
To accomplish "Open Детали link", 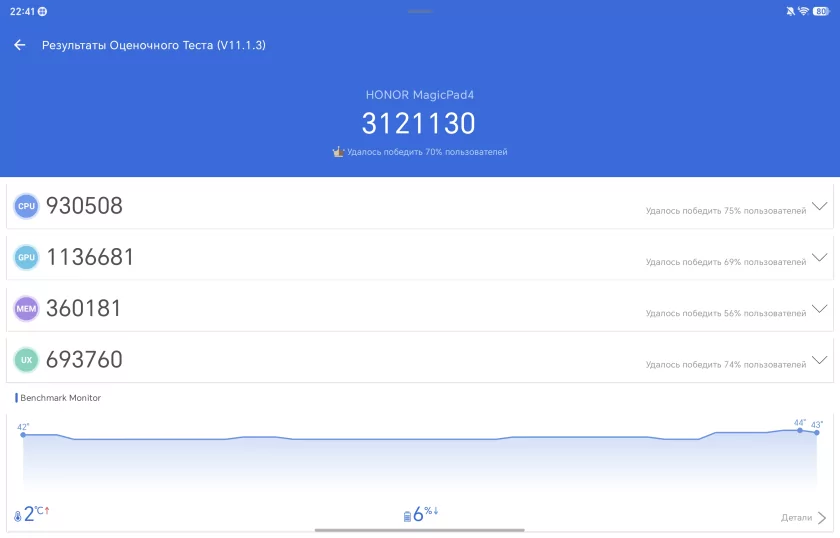I will click(x=797, y=518).
